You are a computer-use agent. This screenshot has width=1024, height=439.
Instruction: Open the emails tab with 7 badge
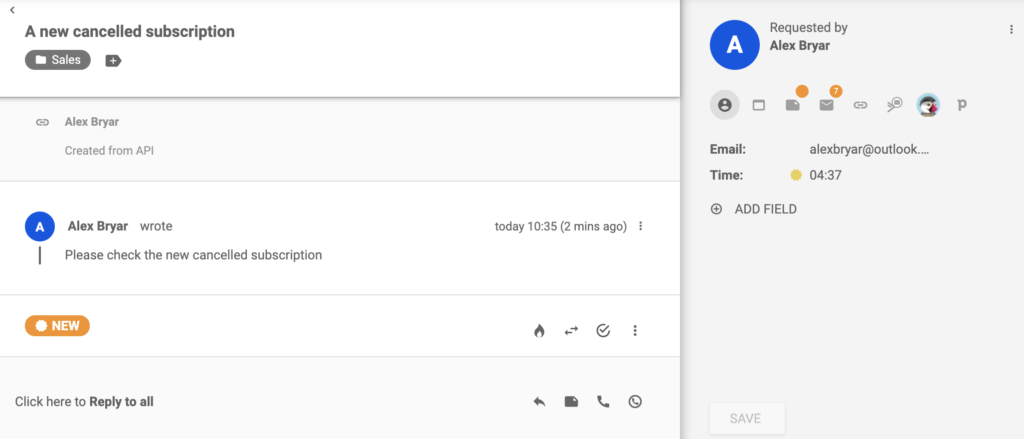coord(827,104)
